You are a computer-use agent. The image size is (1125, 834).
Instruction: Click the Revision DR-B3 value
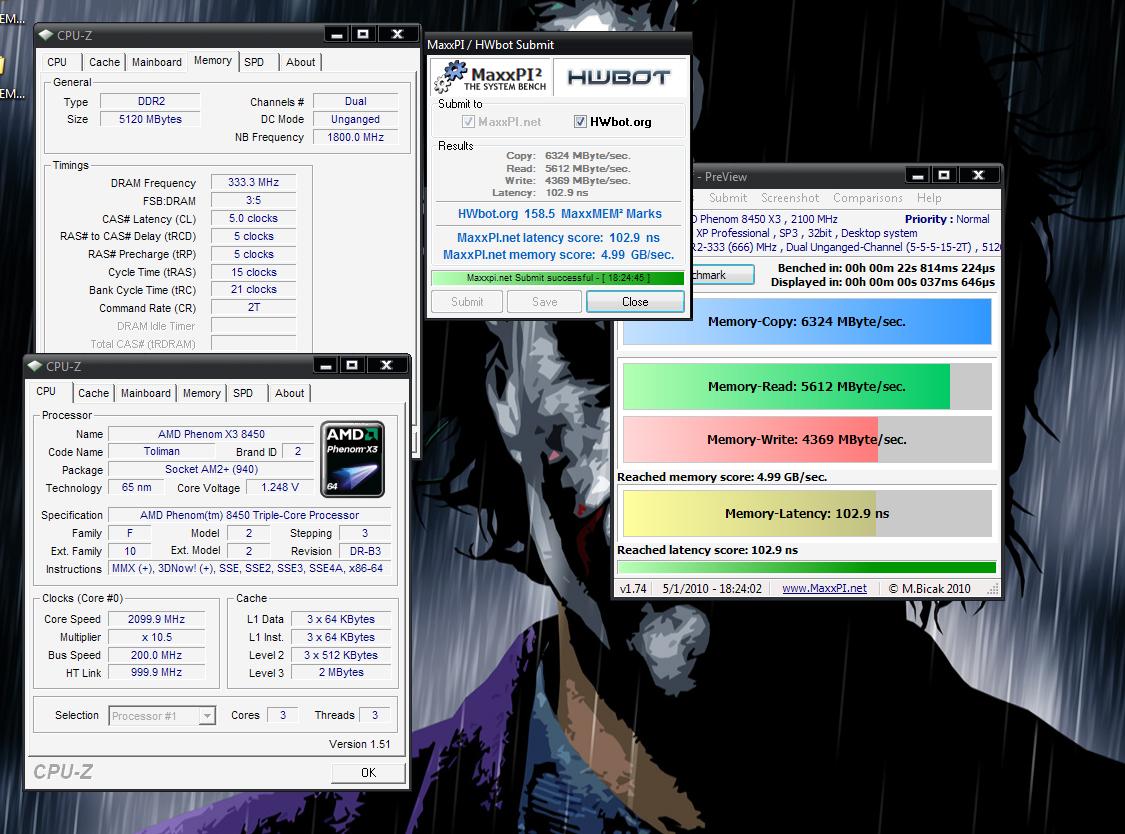click(365, 551)
